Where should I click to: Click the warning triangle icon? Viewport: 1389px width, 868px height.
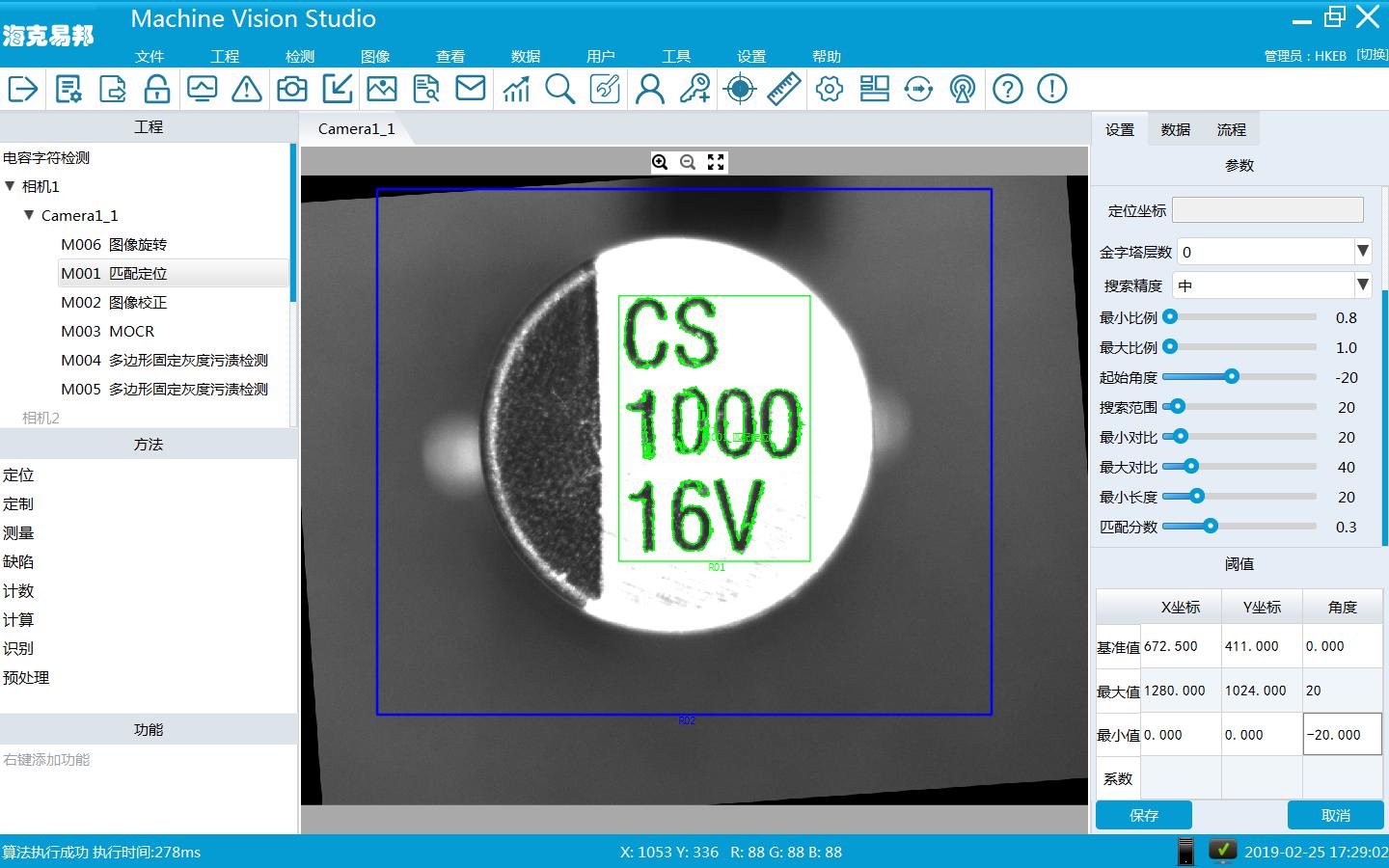point(247,90)
